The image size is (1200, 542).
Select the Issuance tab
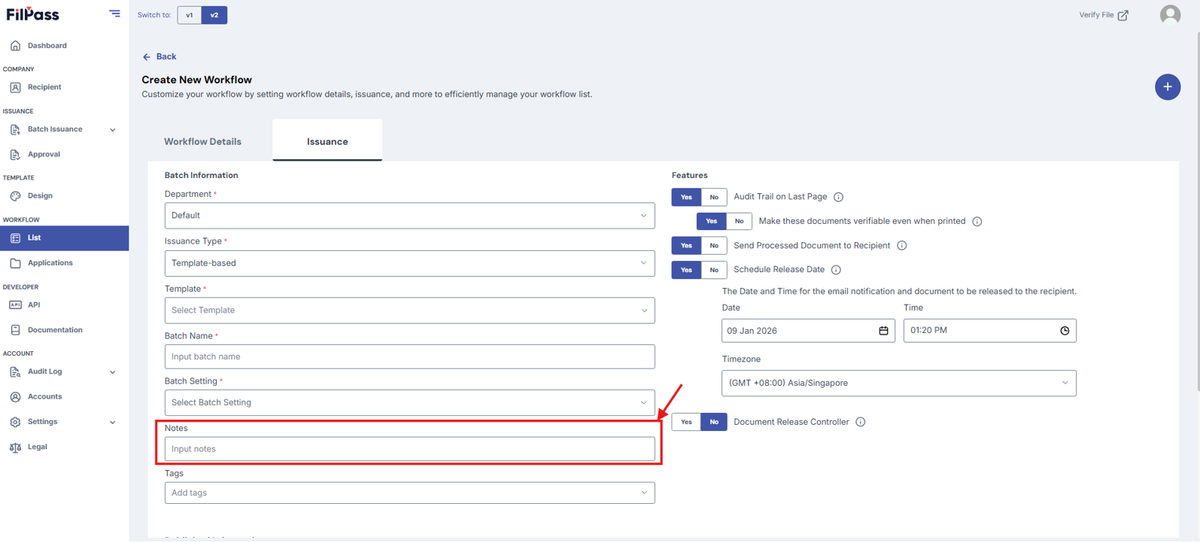point(327,141)
